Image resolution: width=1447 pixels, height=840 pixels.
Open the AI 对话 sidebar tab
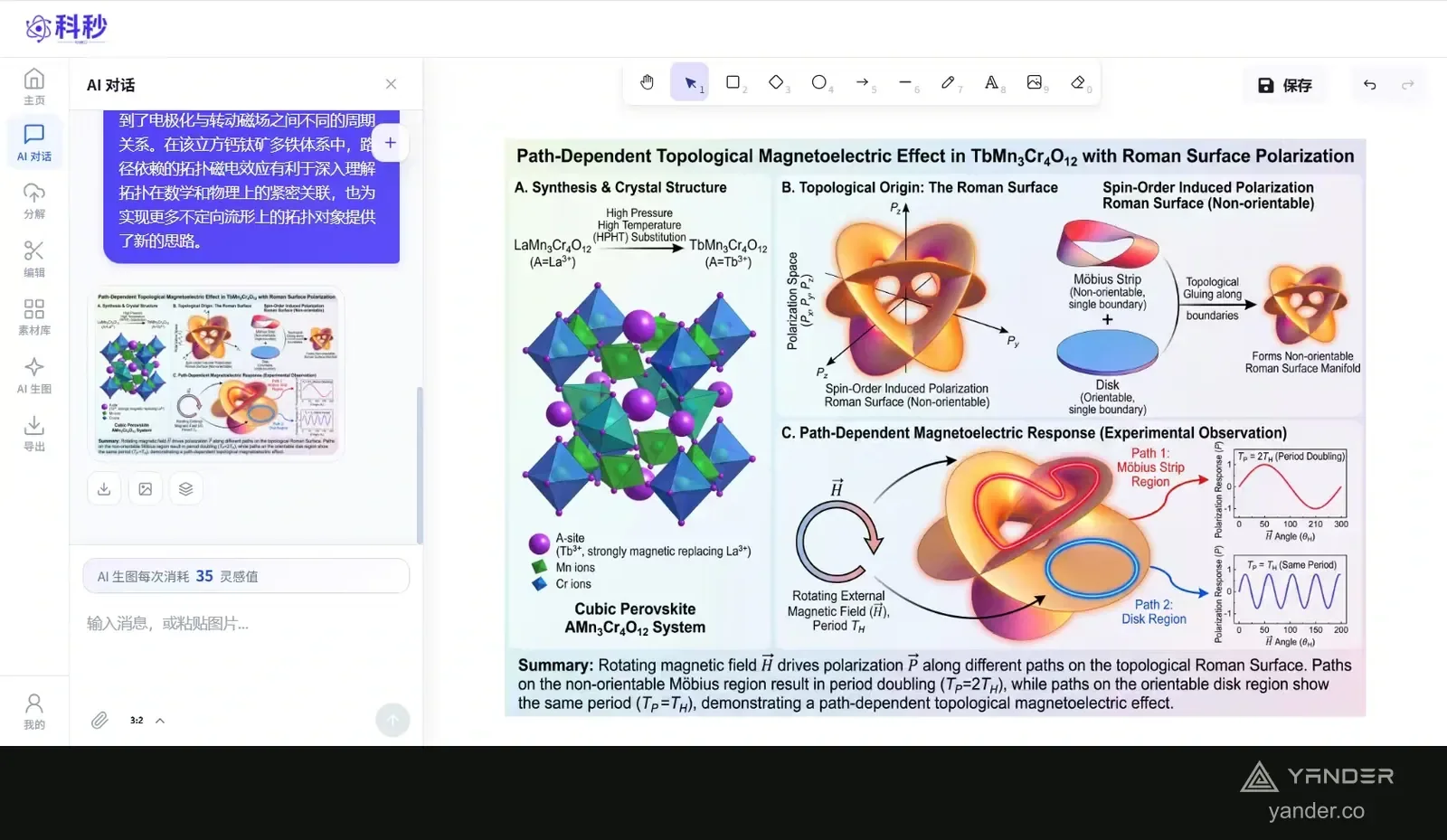[x=34, y=143]
